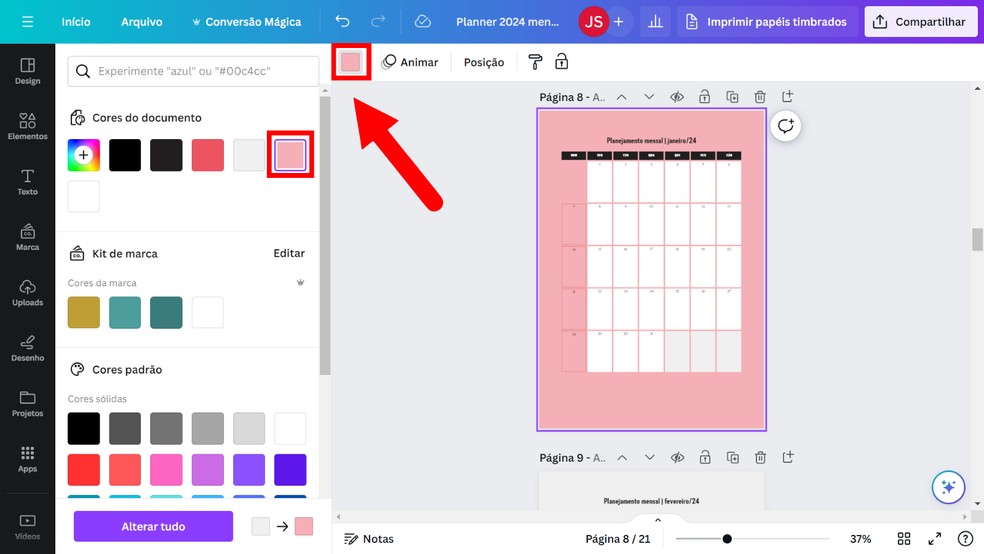Open the Elementos sidebar panel

28,127
